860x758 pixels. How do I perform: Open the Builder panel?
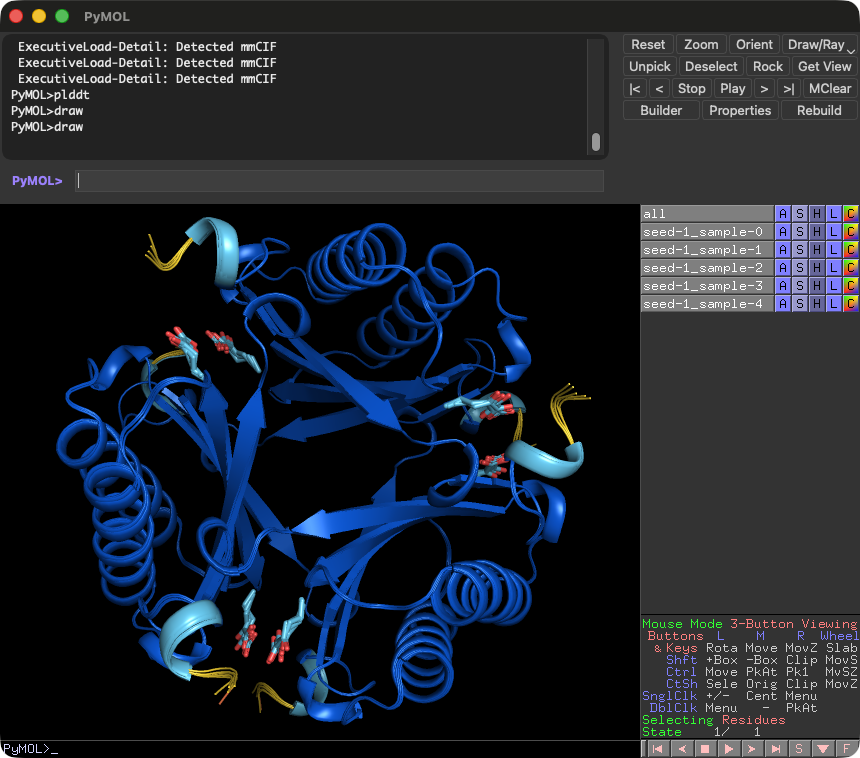click(x=661, y=110)
